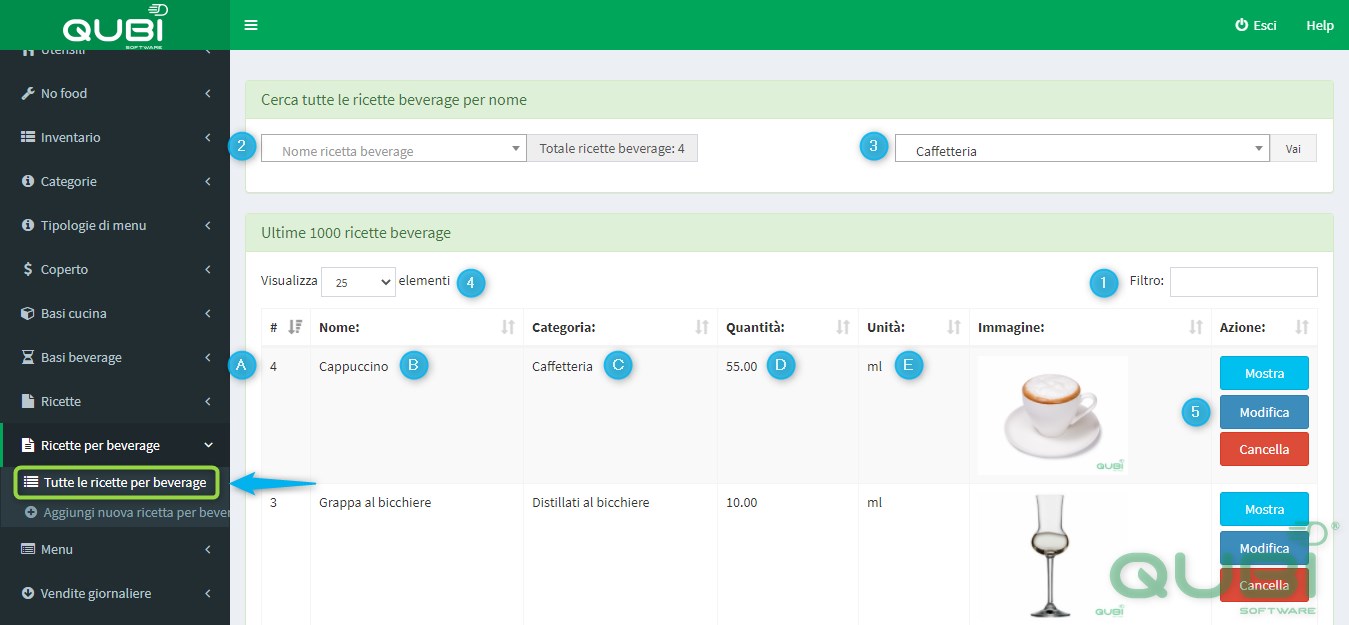Viewport: 1349px width, 625px height.
Task: Click the plus icon beside Aggiungi nuova ricetta
Action: tap(31, 513)
